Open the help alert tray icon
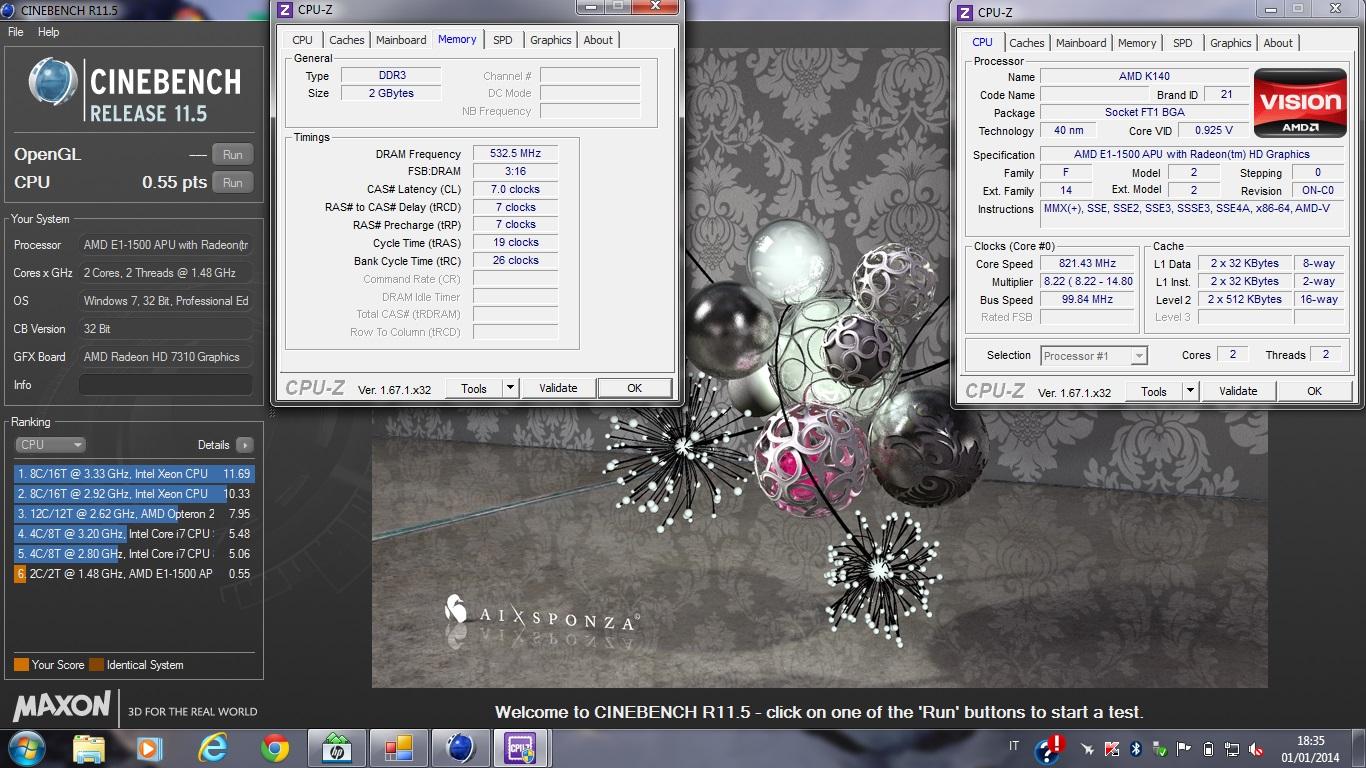Screen dimensions: 1366x768 [x=1048, y=749]
